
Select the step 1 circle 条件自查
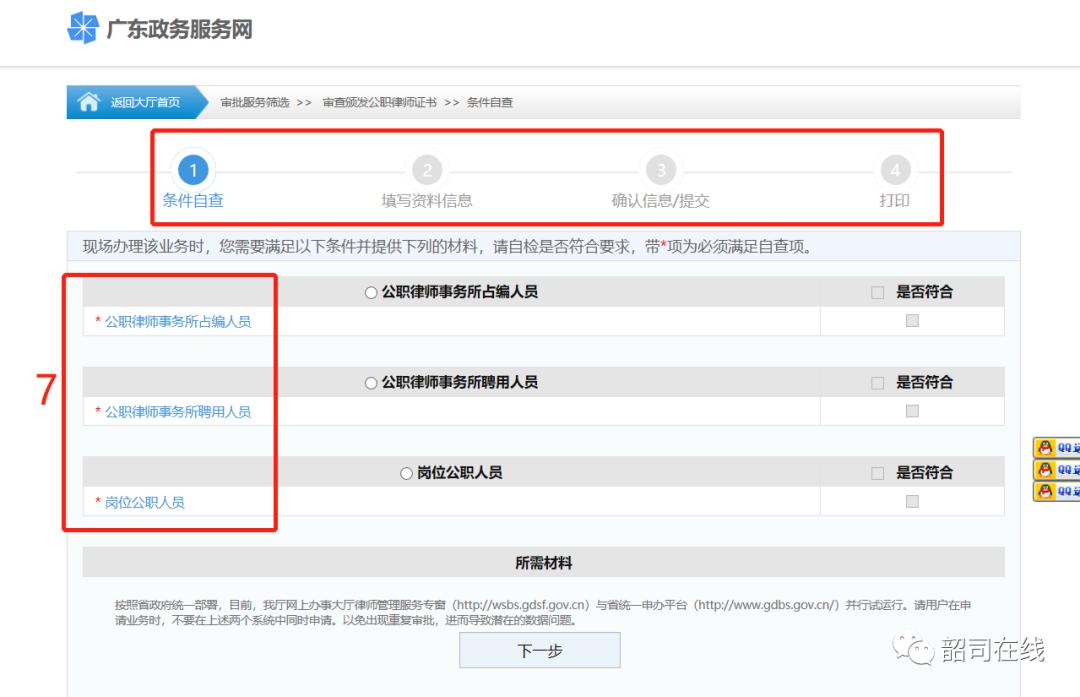pos(194,170)
